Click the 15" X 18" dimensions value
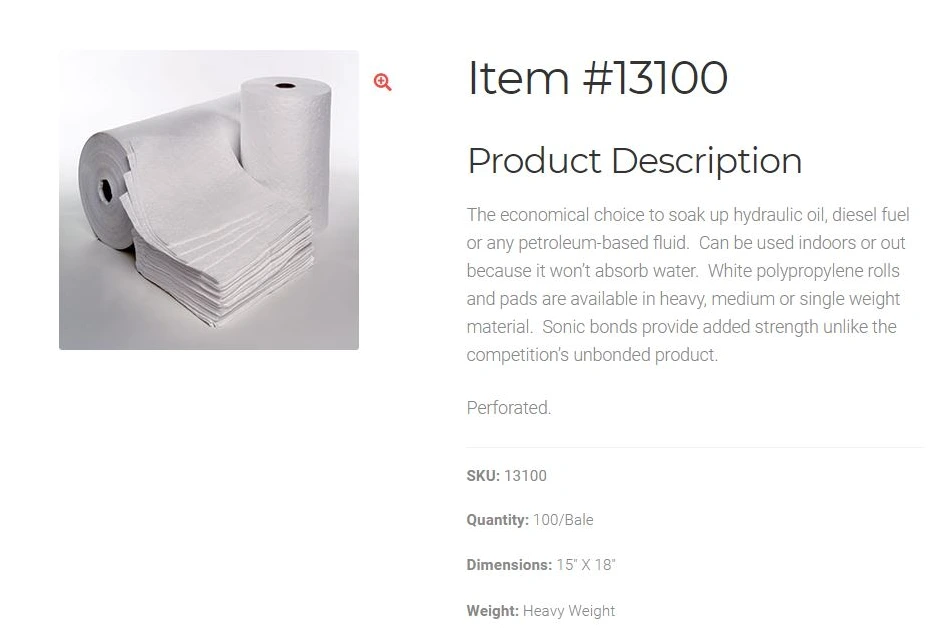 [586, 565]
